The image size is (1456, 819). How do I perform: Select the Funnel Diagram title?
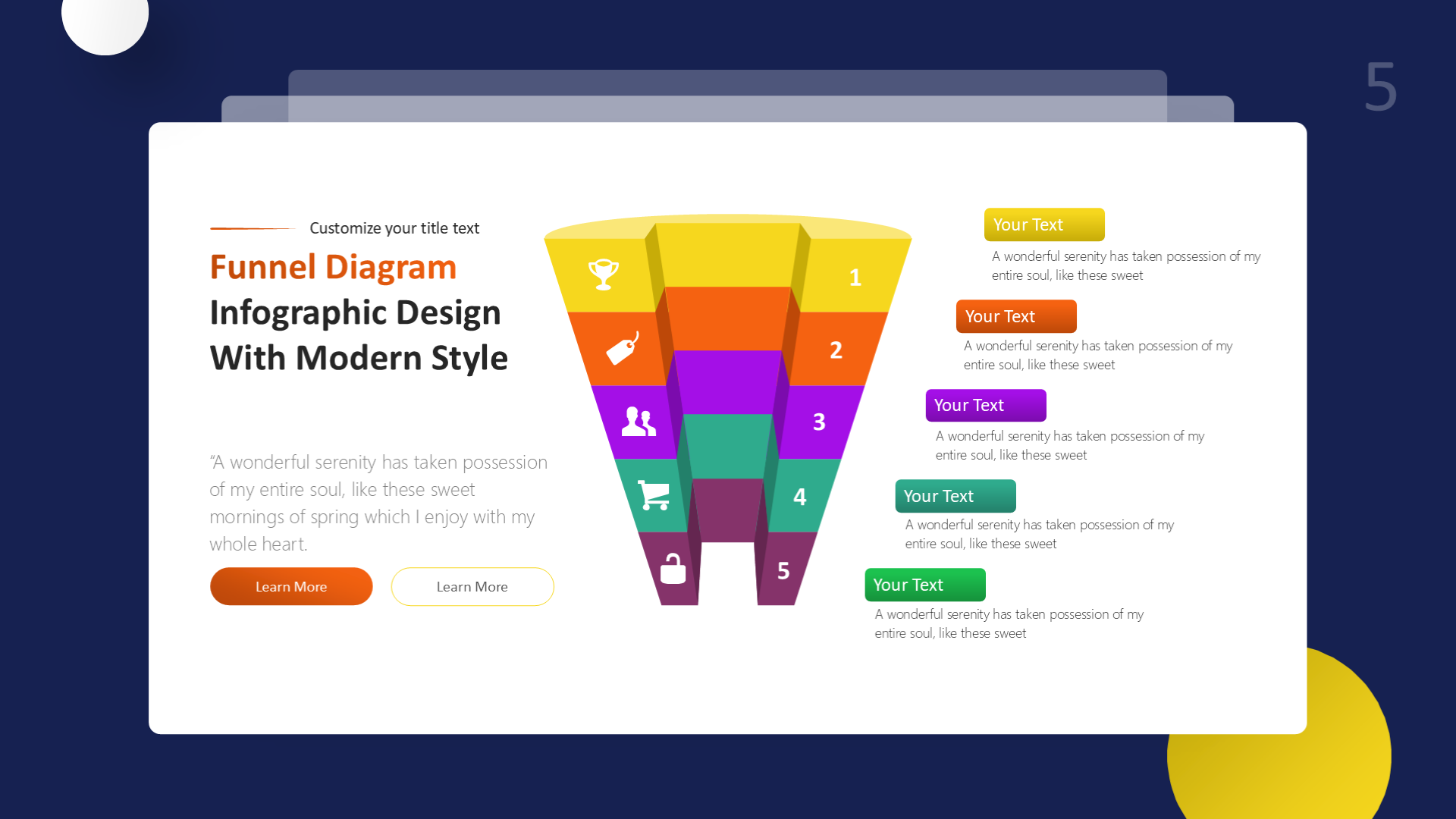point(333,267)
